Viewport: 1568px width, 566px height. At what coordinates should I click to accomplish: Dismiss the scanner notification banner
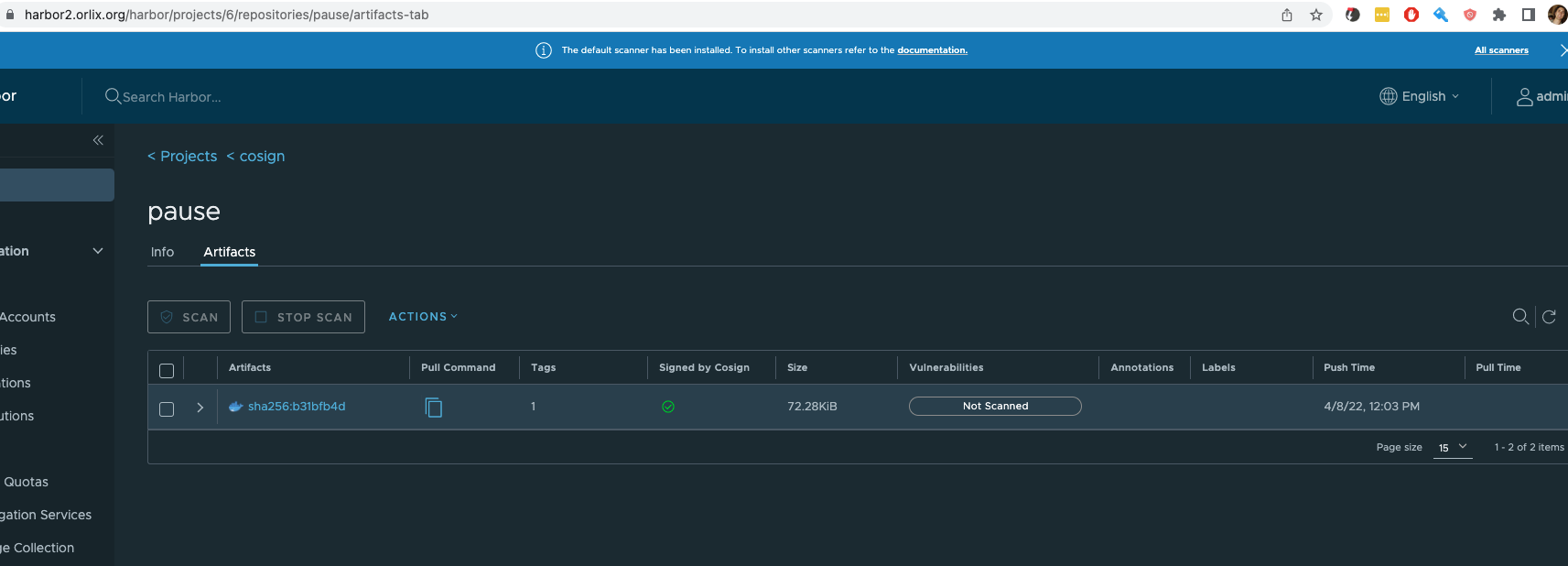(1563, 50)
